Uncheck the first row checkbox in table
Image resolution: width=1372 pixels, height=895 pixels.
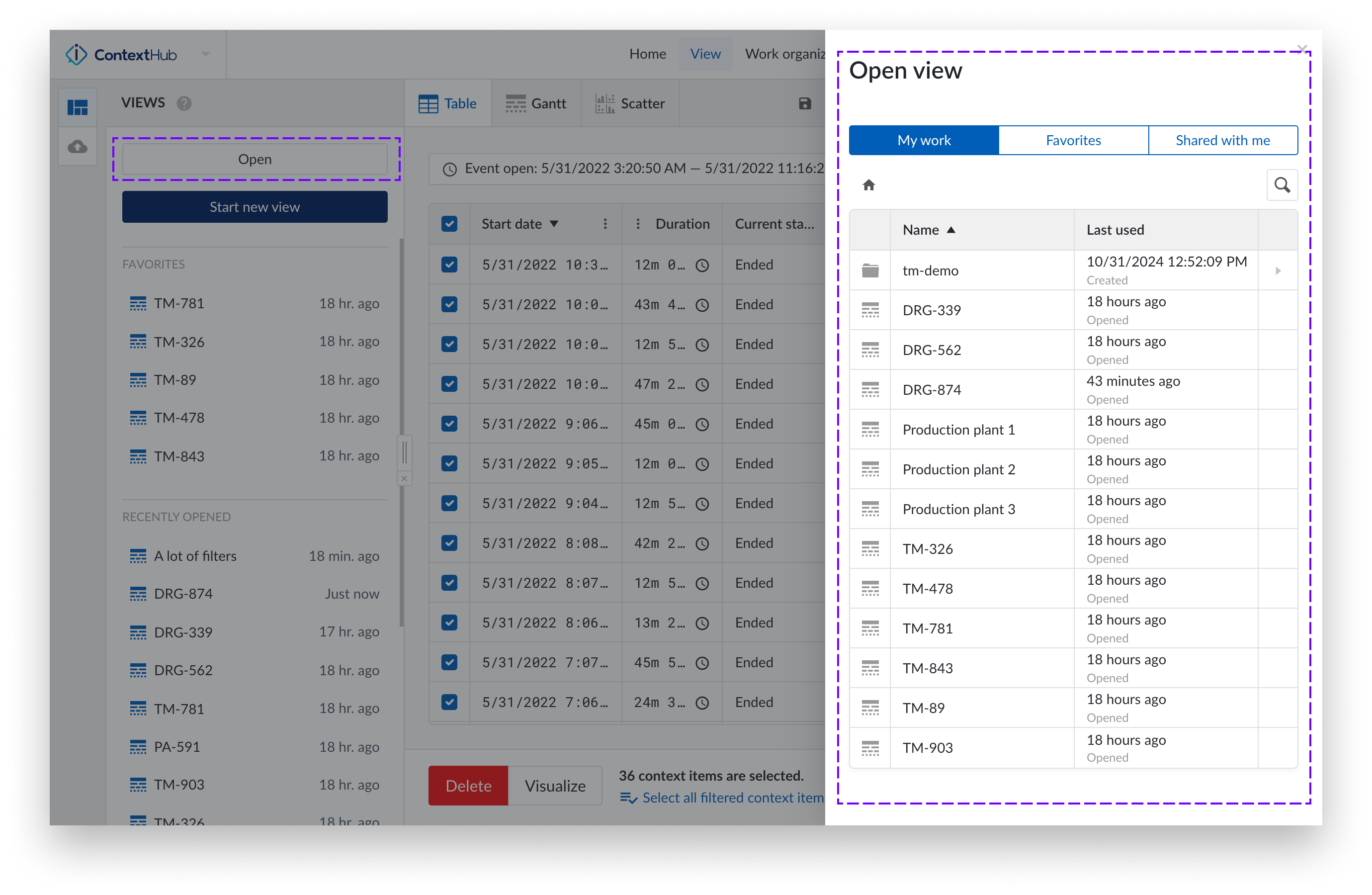point(449,265)
